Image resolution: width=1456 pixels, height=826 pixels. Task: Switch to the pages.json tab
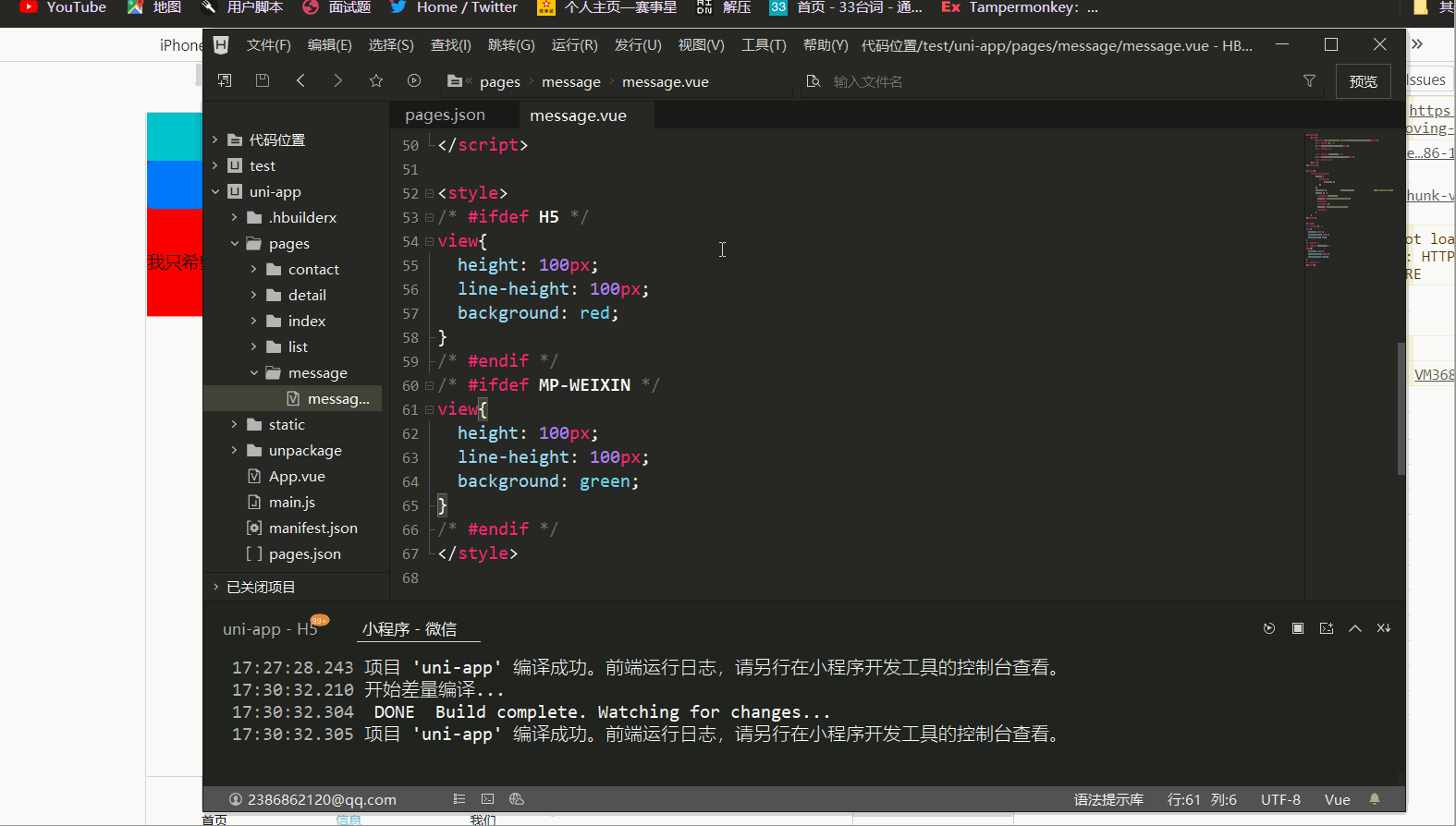click(x=445, y=115)
